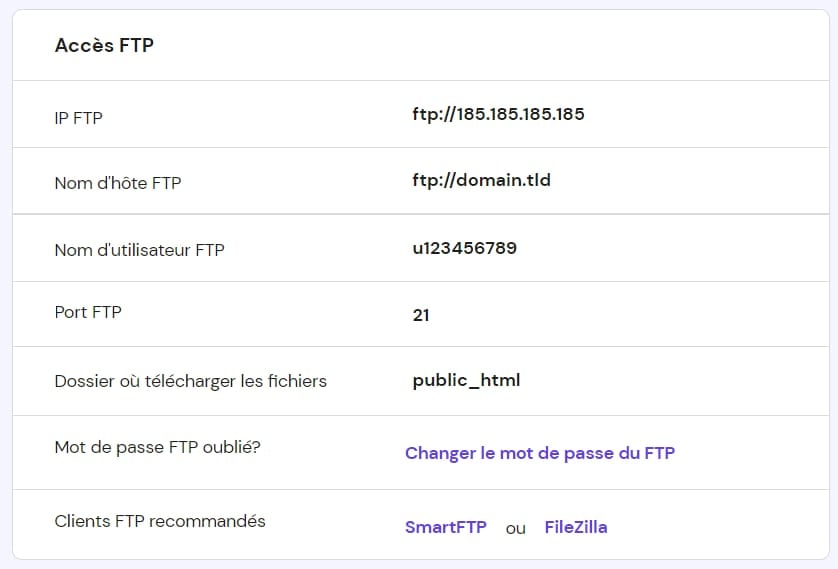Select the FTP port value 21
The image size is (838, 569).
421,315
